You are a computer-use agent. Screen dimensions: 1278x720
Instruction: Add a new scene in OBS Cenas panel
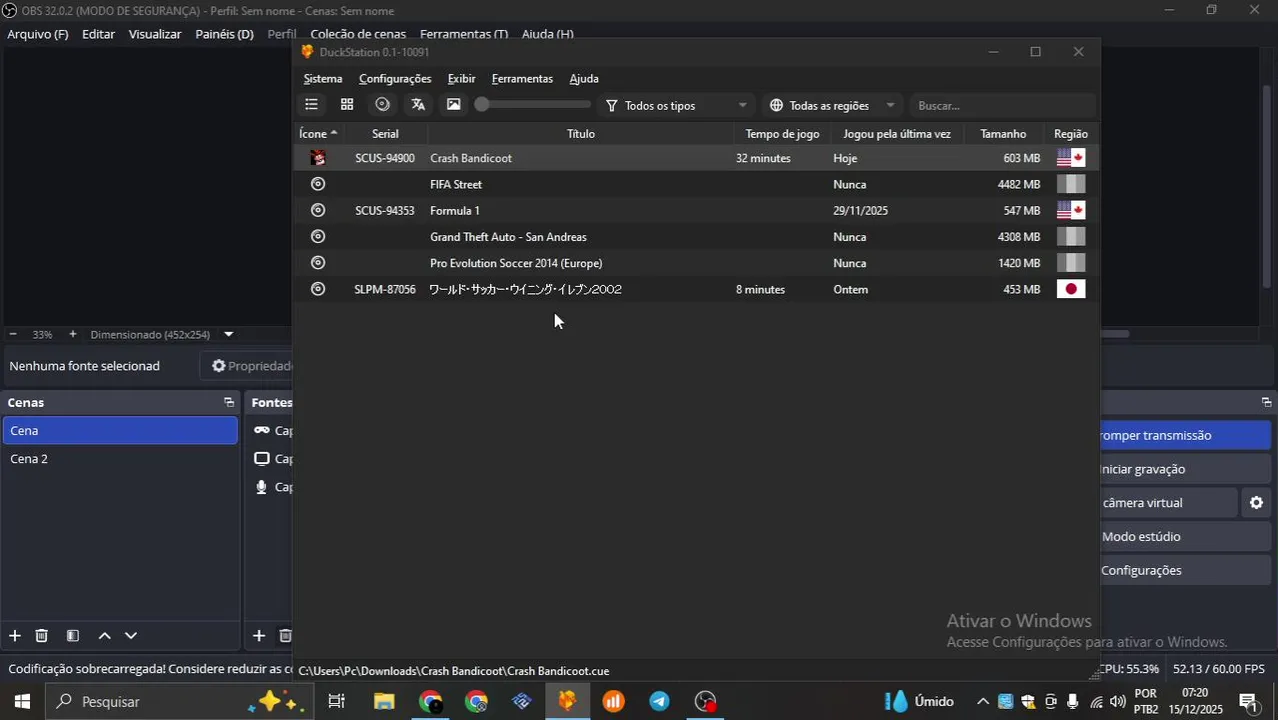click(15, 636)
